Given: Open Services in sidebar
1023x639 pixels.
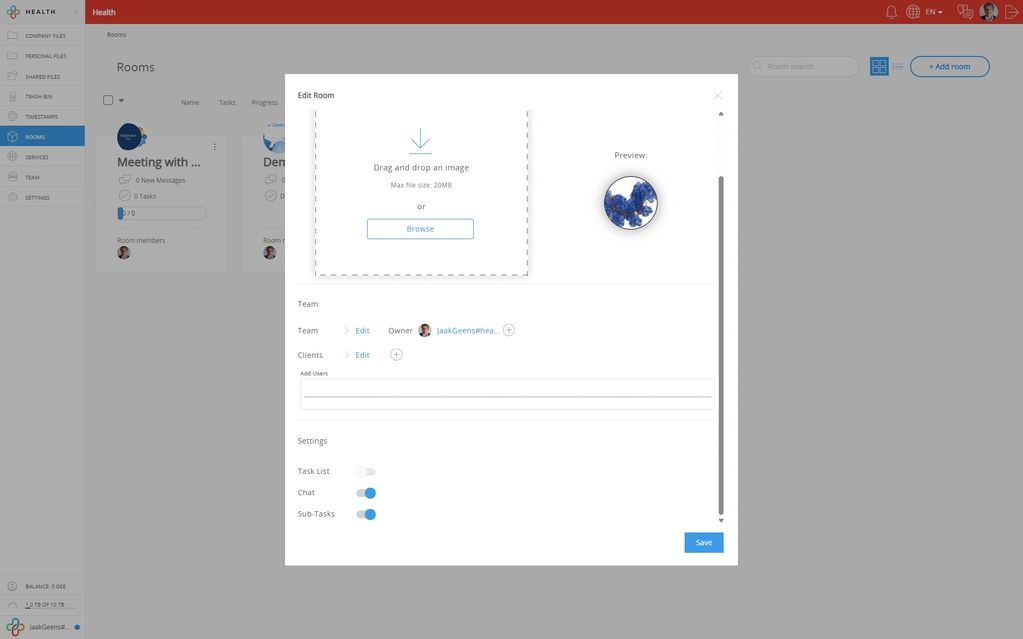Looking at the screenshot, I should click(42, 157).
